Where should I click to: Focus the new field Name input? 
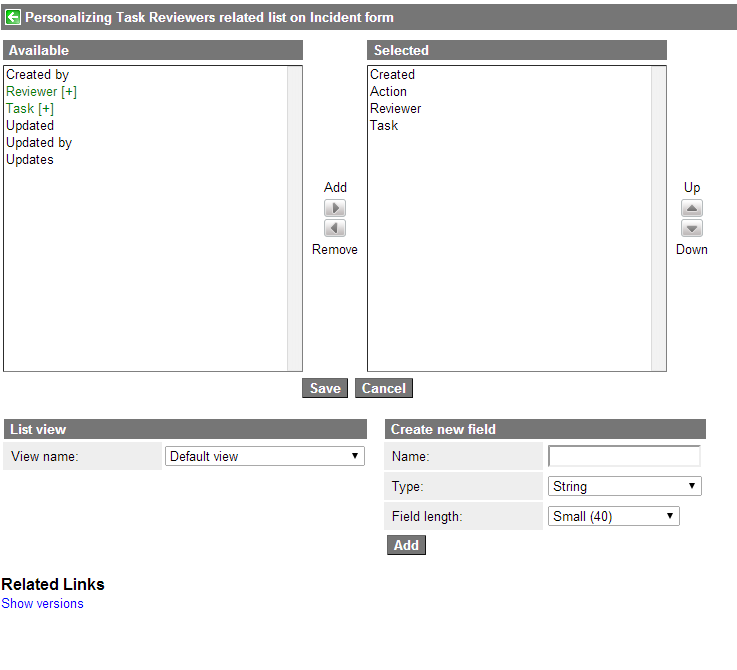click(624, 456)
